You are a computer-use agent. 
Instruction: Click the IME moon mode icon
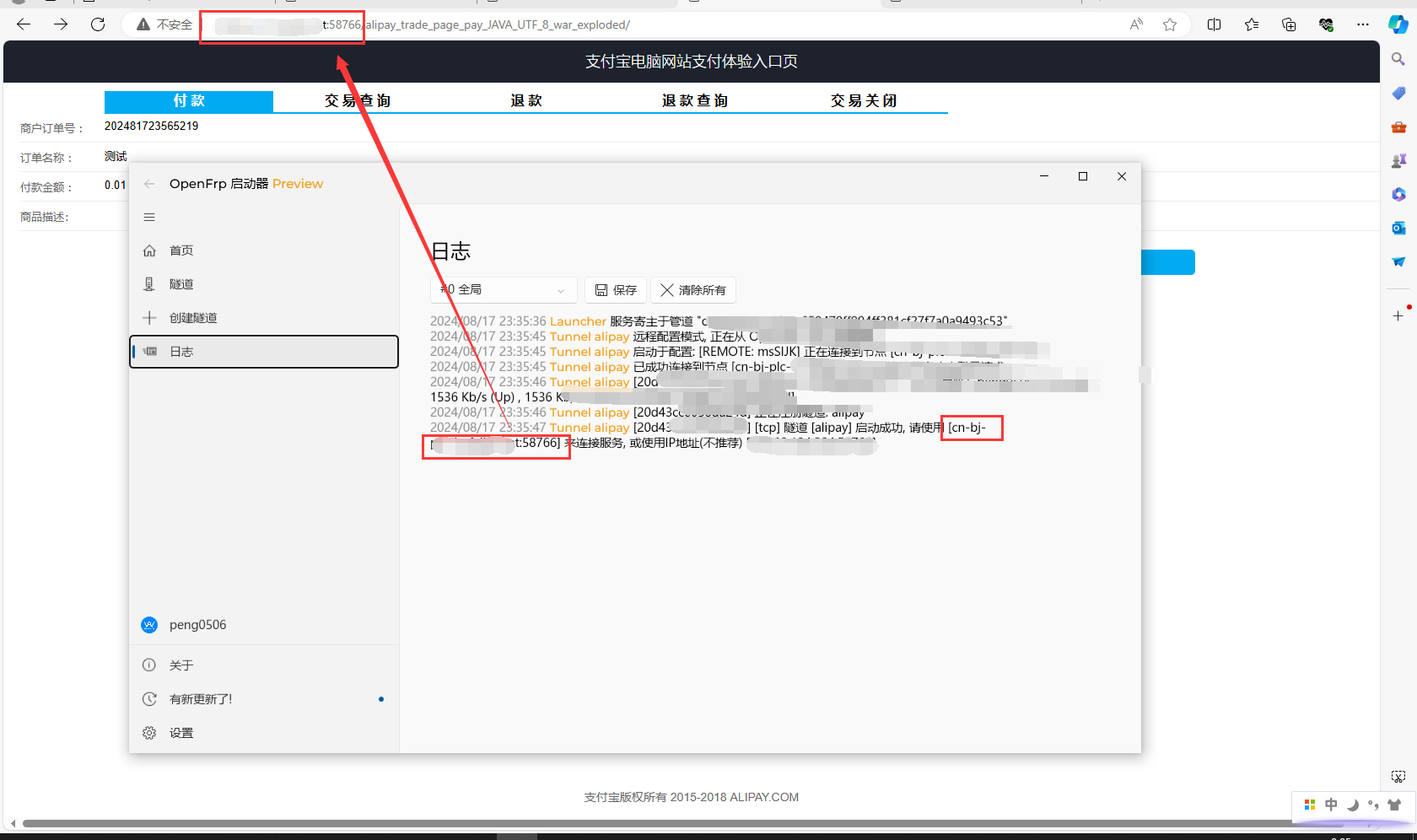[1352, 805]
